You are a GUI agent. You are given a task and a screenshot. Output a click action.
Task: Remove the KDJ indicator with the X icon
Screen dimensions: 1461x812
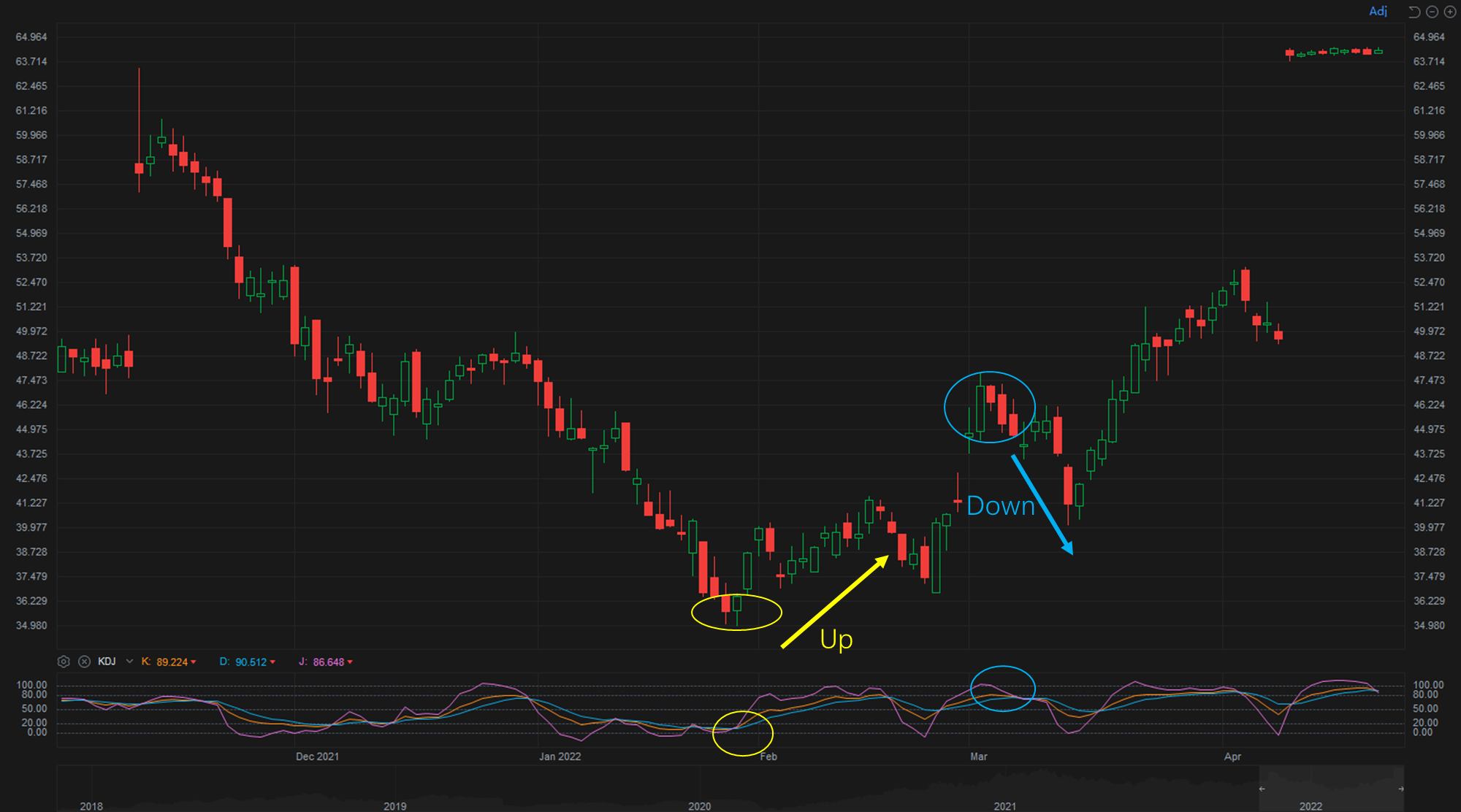(85, 662)
